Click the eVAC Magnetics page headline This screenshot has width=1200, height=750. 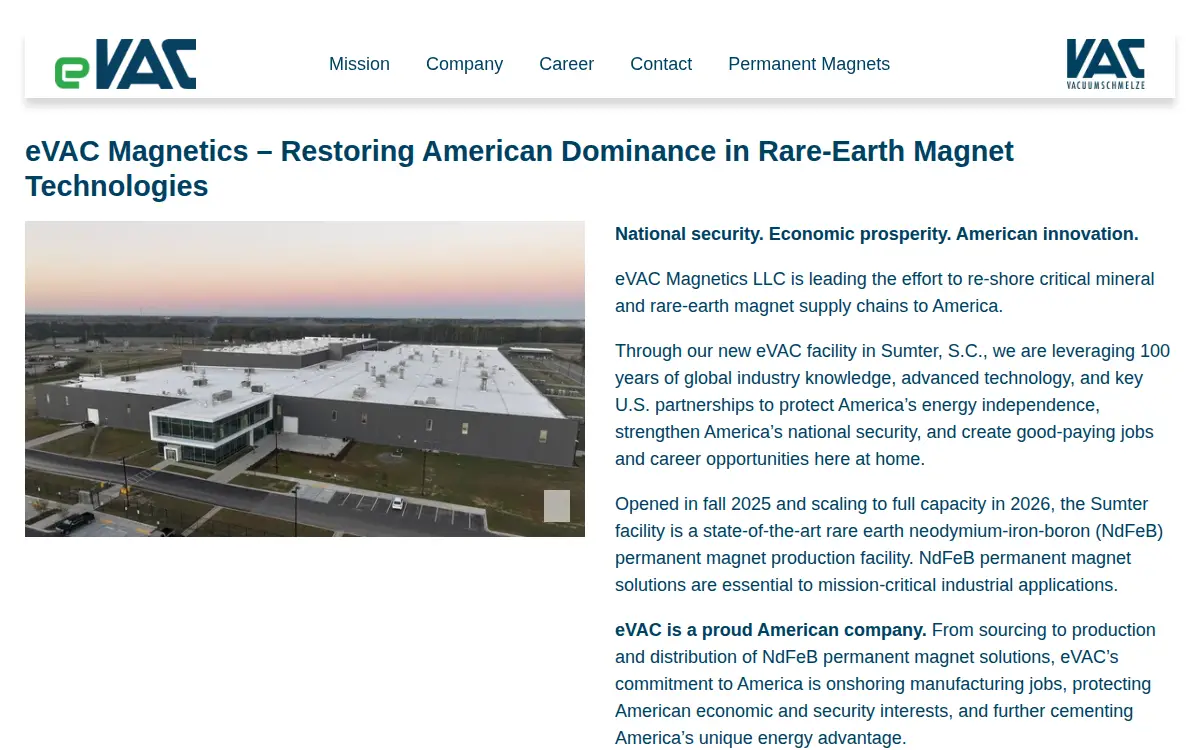click(519, 168)
